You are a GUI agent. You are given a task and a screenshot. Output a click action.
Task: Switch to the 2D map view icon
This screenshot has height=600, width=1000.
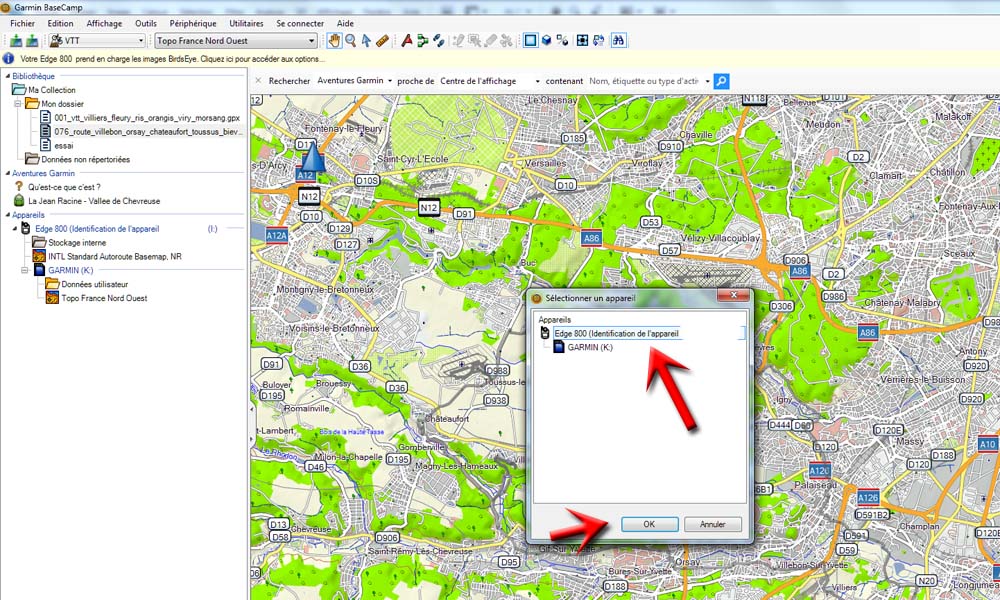(530, 41)
